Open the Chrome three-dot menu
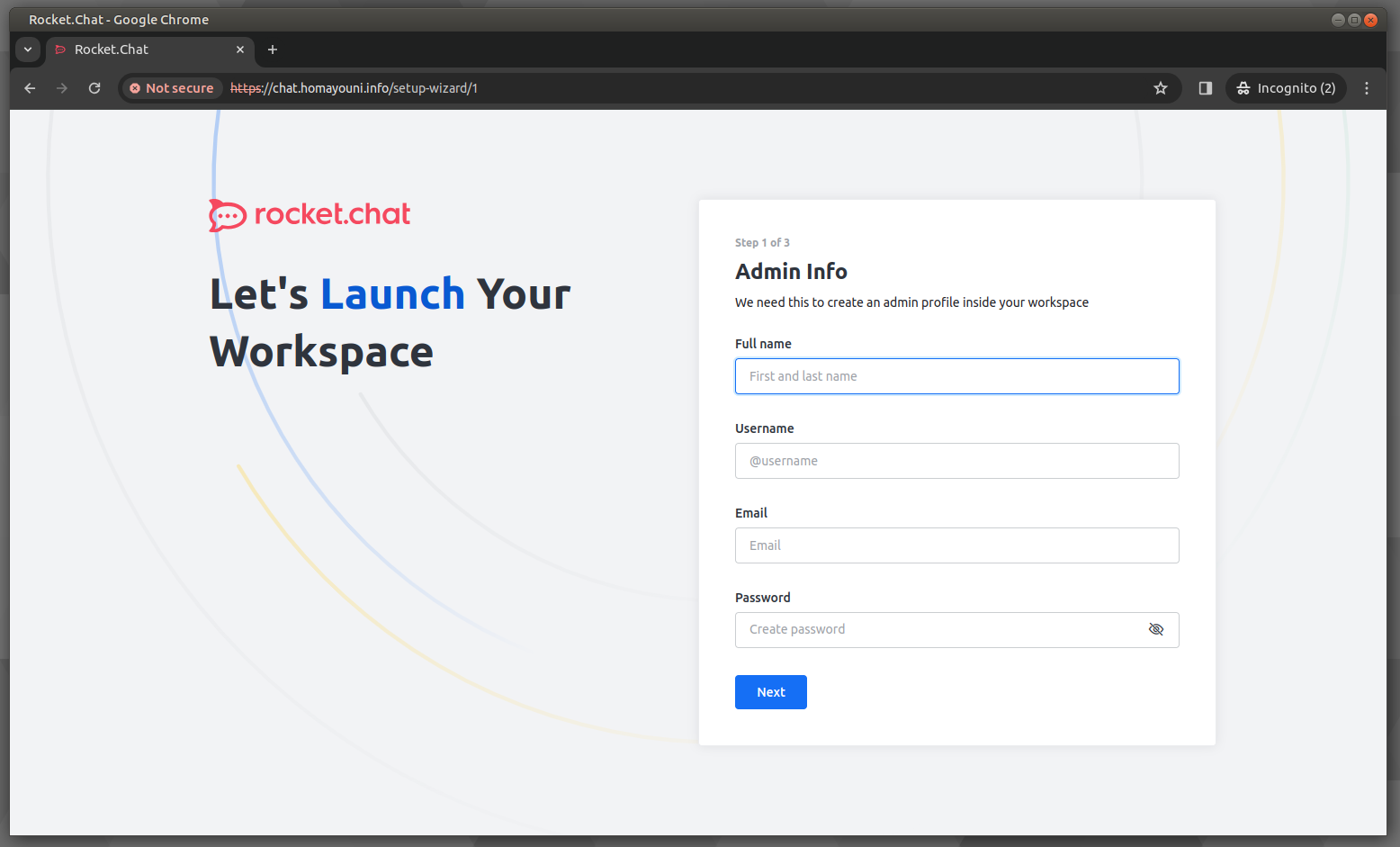The width and height of the screenshot is (1400, 847). 1367,88
